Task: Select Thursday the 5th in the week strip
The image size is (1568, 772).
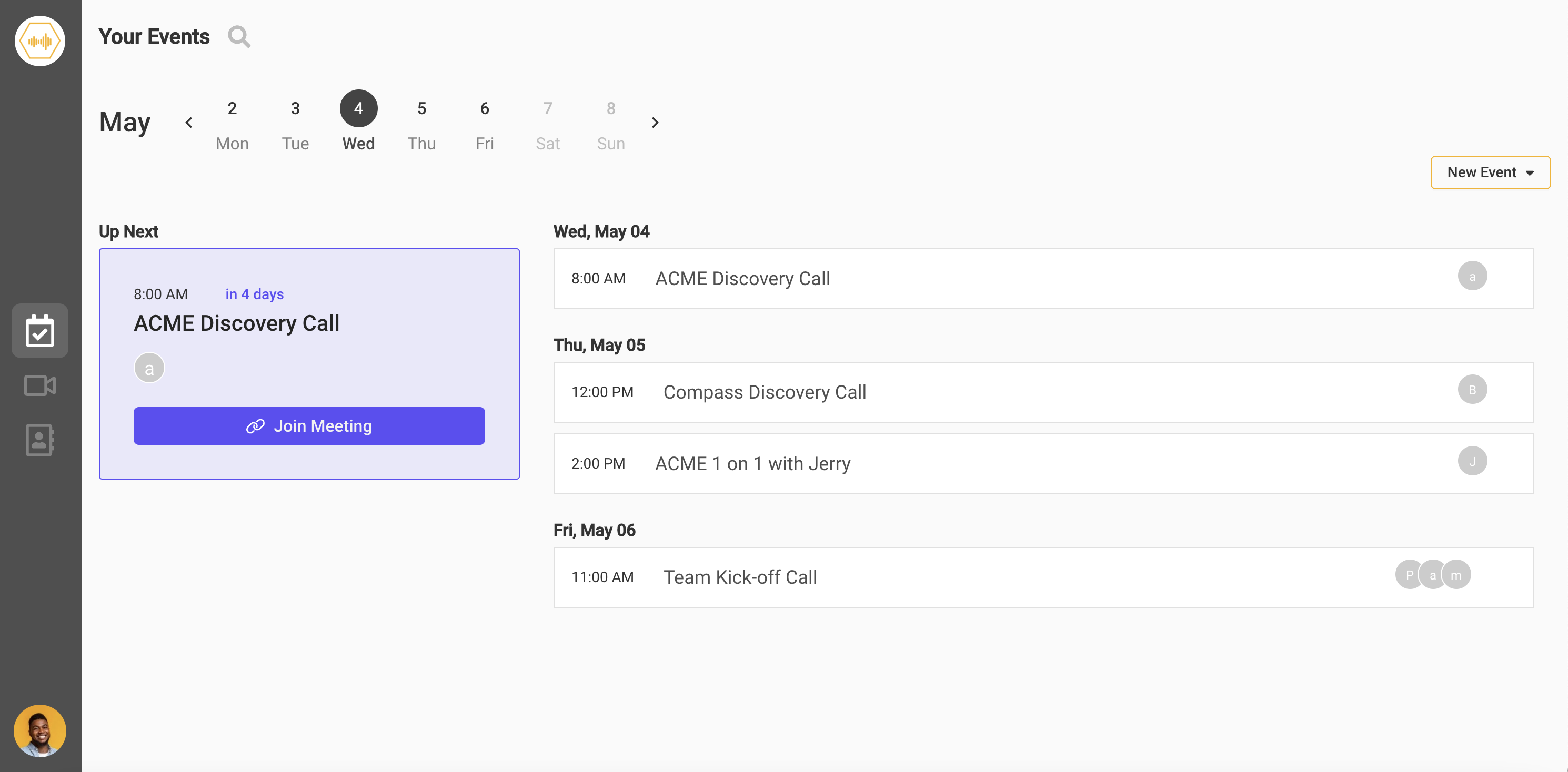Action: [x=421, y=124]
